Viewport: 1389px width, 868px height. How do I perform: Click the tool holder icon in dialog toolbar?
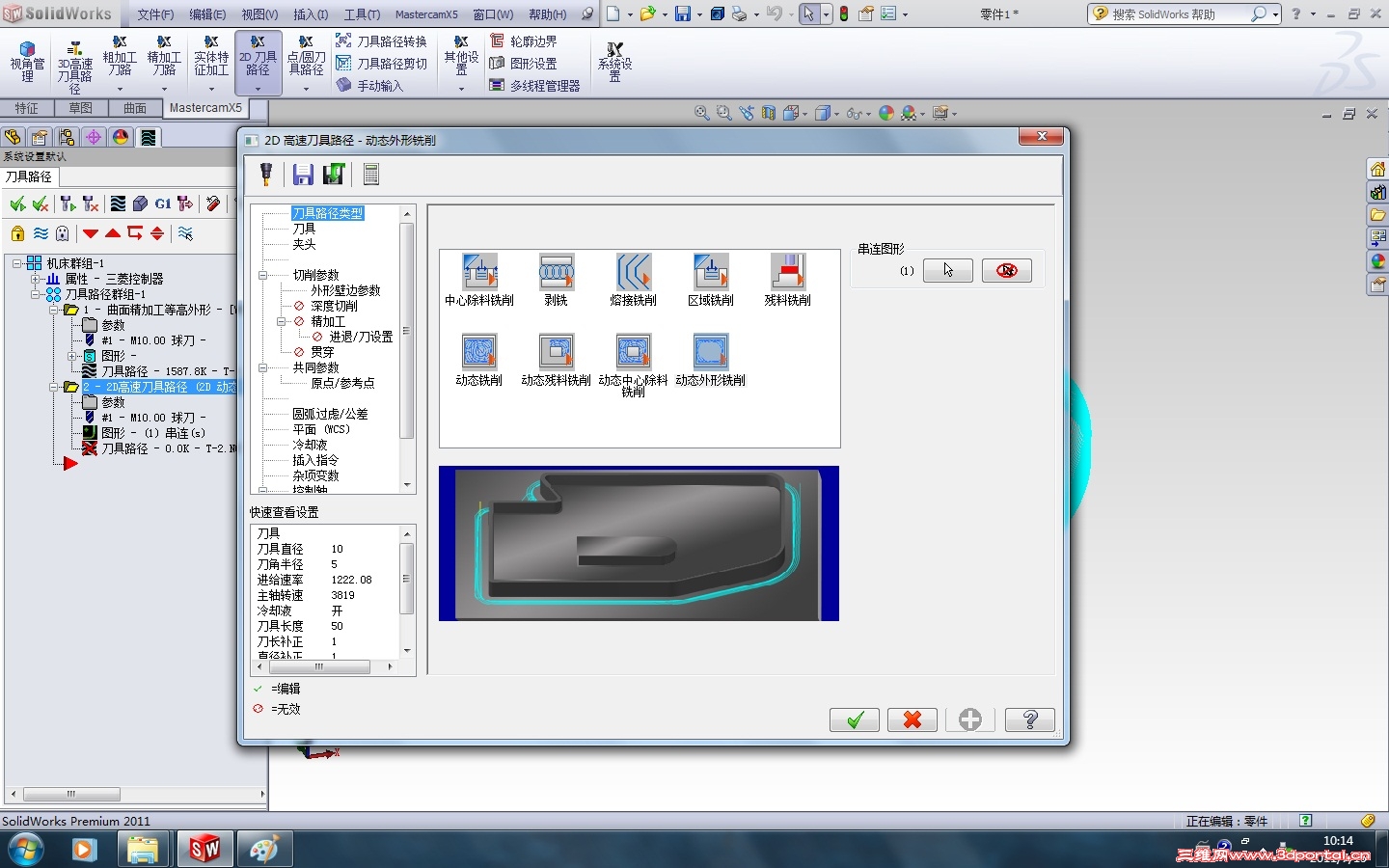click(266, 174)
